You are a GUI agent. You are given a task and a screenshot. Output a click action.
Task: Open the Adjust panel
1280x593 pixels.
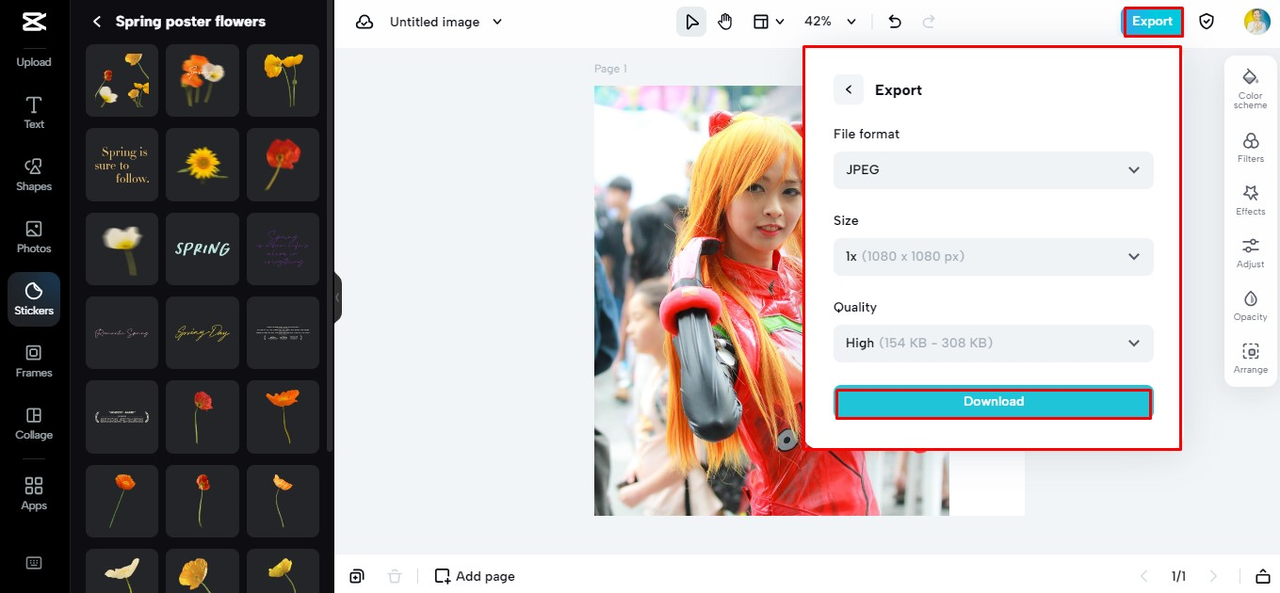[1250, 253]
